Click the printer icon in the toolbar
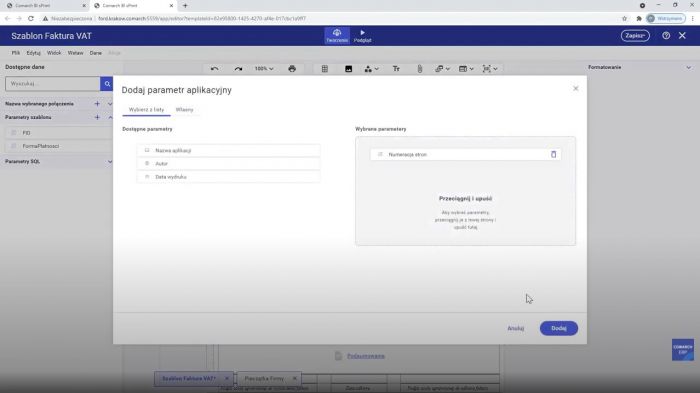Screen dimensions: 700x393 [x=292, y=69]
